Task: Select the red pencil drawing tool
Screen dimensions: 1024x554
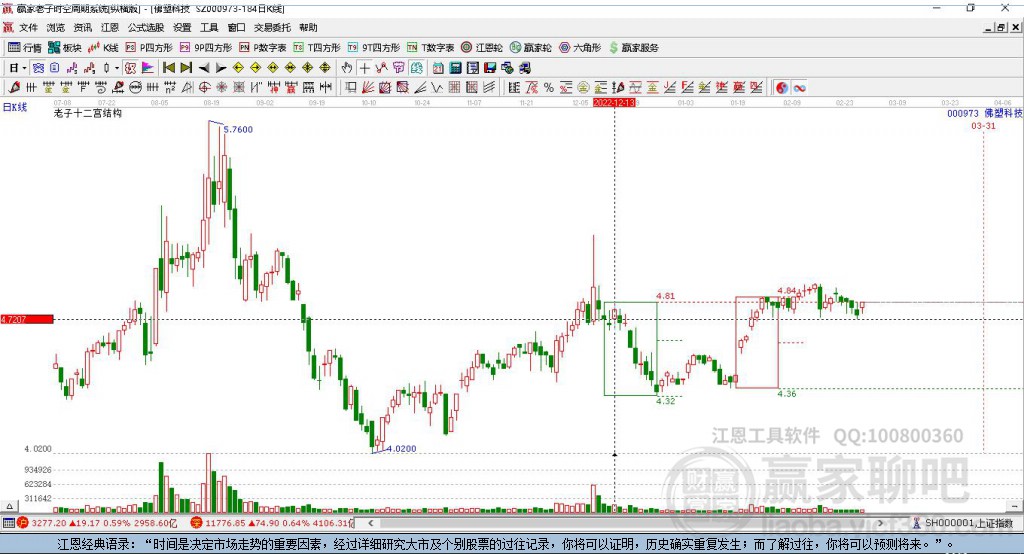Action: coord(14,87)
